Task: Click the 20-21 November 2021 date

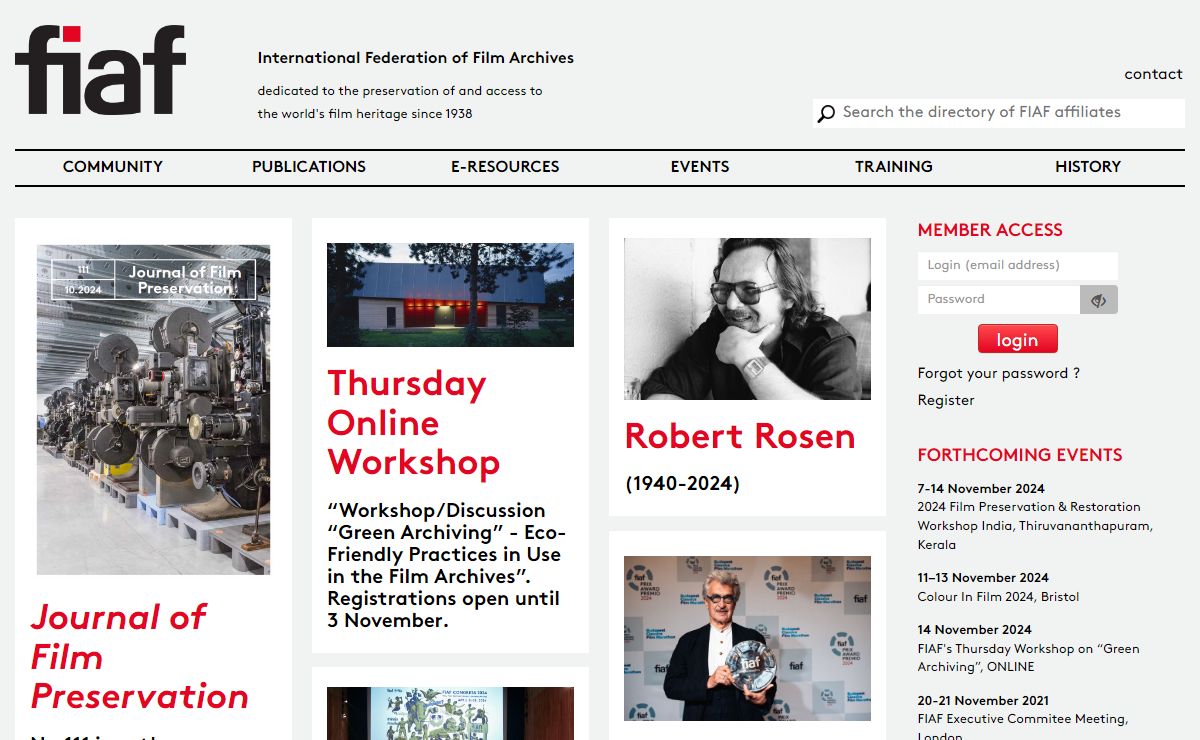Action: pyautogui.click(x=983, y=701)
